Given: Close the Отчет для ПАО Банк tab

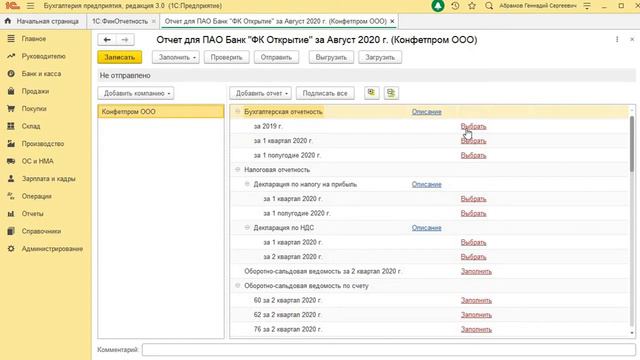Looking at the screenshot, I should coord(392,21).
